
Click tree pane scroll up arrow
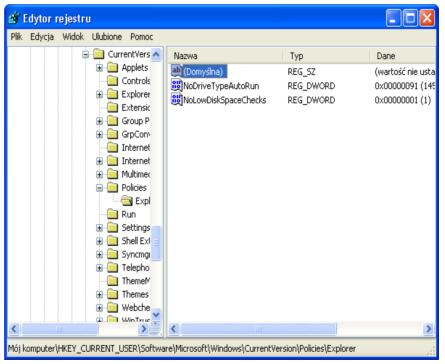[156, 55]
